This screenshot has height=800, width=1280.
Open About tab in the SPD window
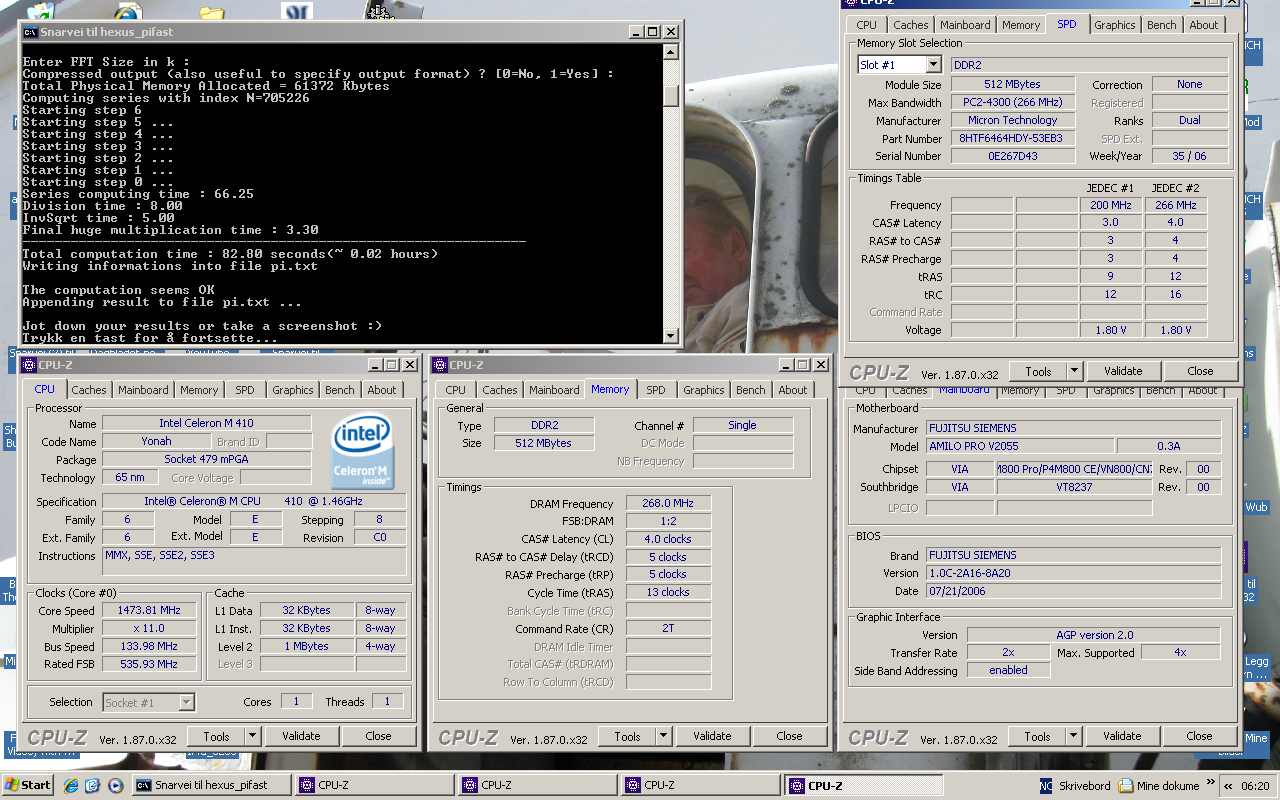pos(1203,25)
